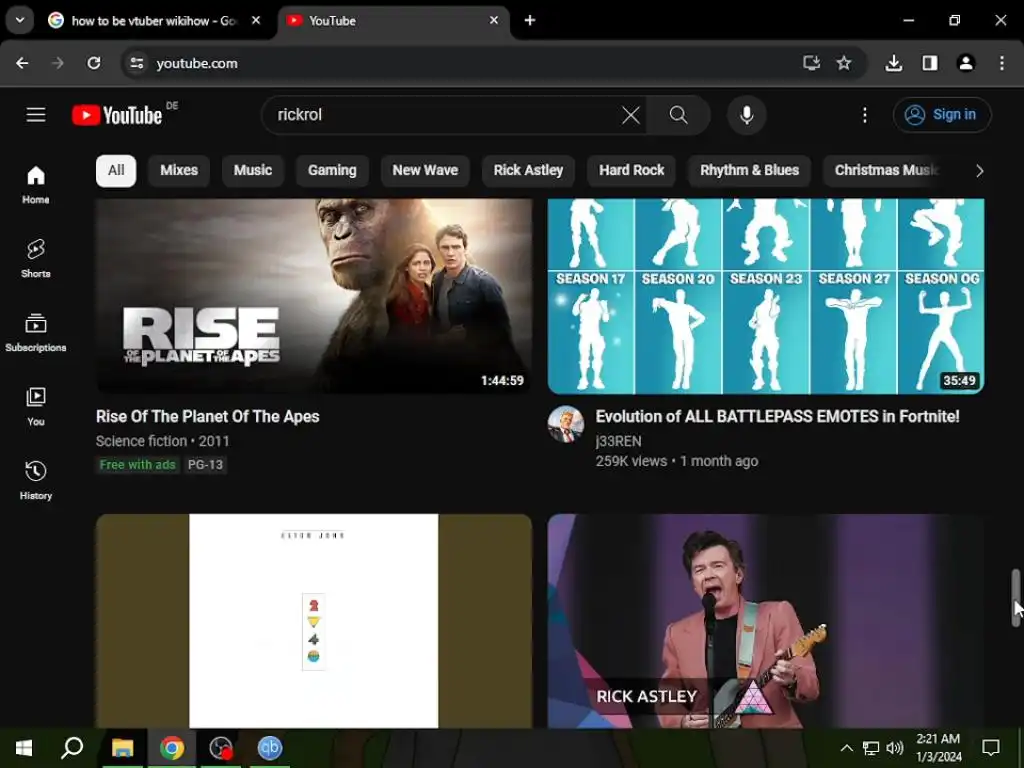
Task: Open Shorts in the sidebar
Action: pos(36,259)
